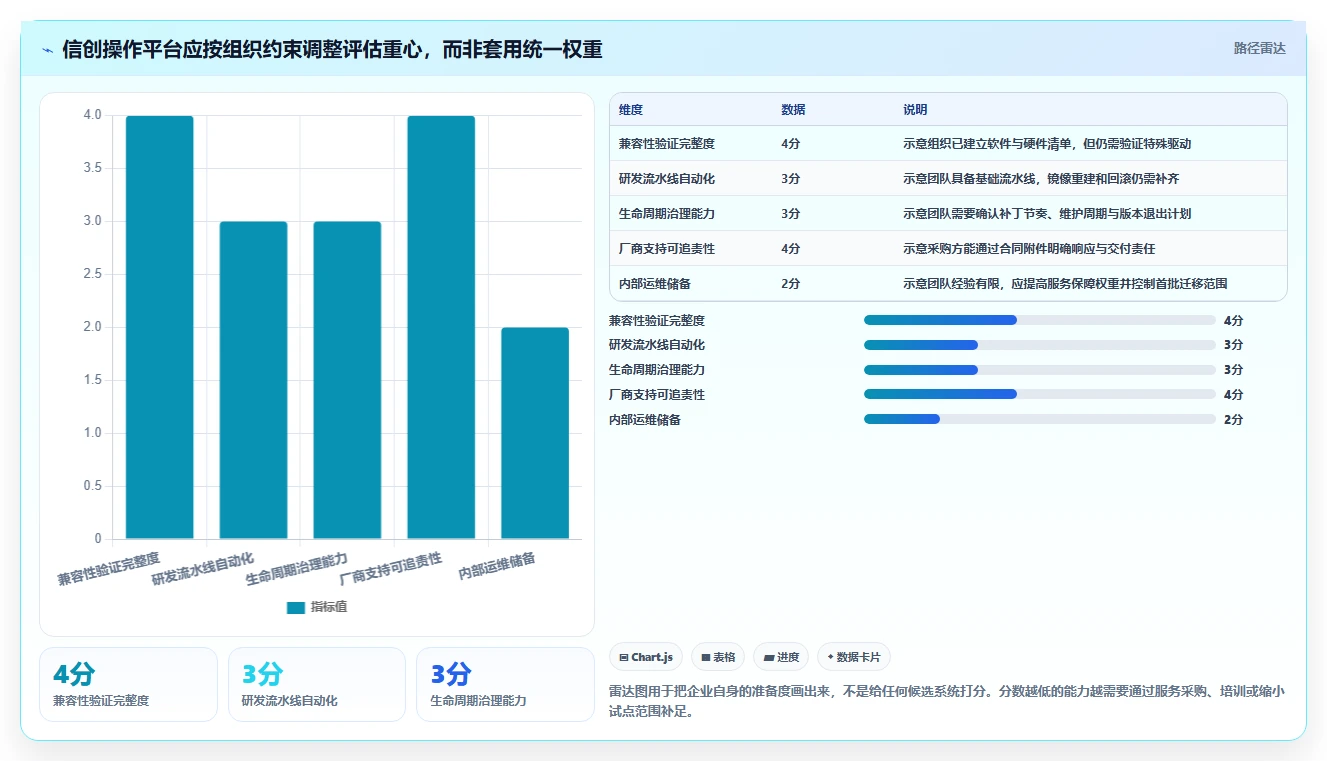Click description 示意团队需要确认补丁节奏
The width and height of the screenshot is (1327, 761).
click(x=1047, y=214)
